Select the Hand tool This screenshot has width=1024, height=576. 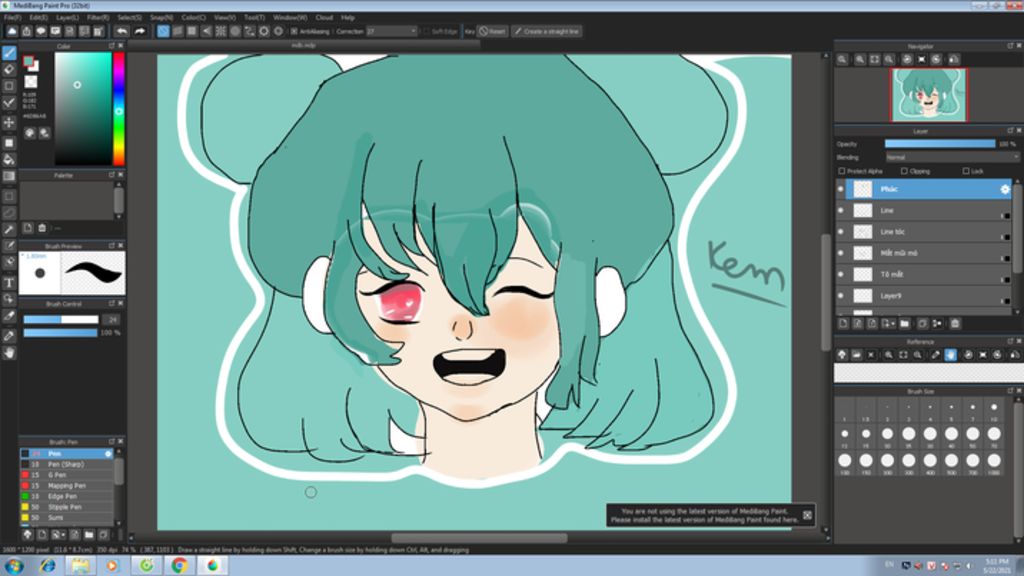pos(9,353)
